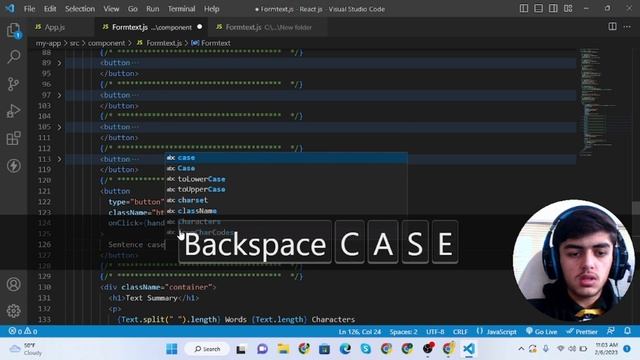Click Customize Layout icon in title bar

[x=568, y=9]
